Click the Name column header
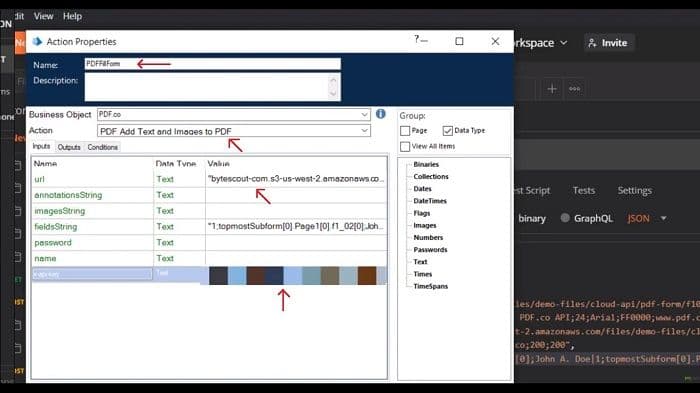 (45, 163)
